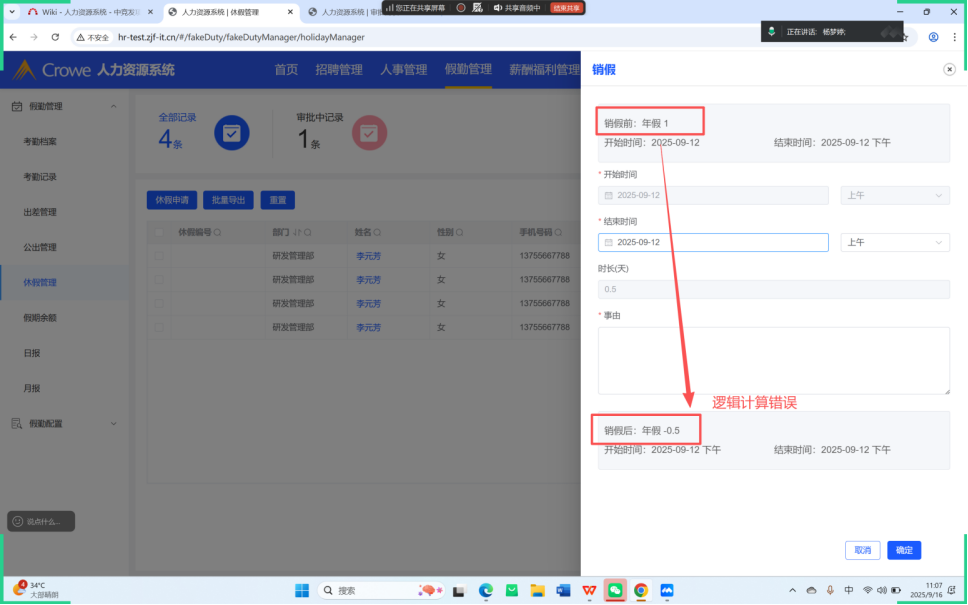The width and height of the screenshot is (968, 605).
Task: Open 出差管理 in the sidebar
Action: (40, 212)
